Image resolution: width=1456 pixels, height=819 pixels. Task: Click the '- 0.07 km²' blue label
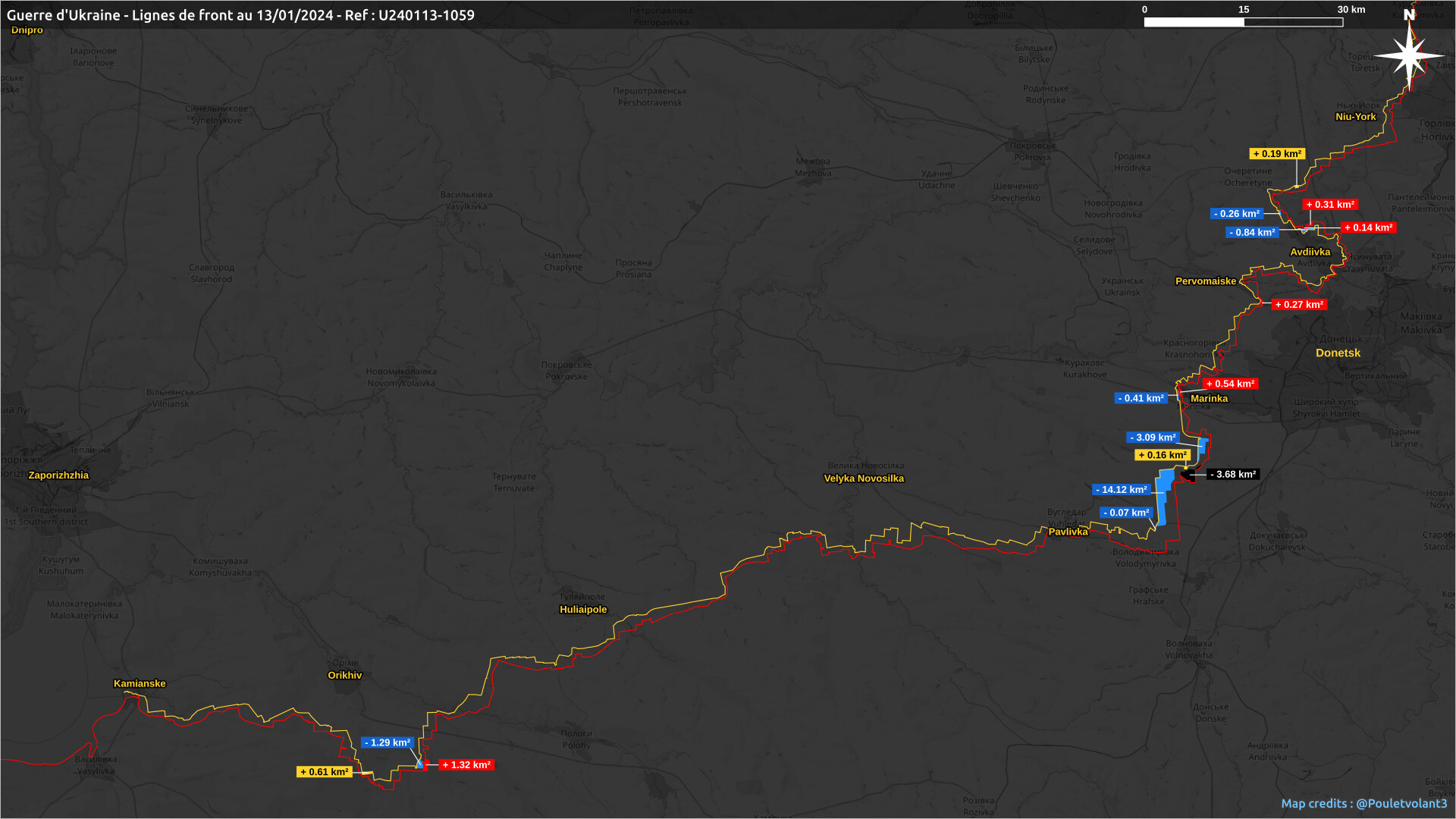click(1126, 513)
